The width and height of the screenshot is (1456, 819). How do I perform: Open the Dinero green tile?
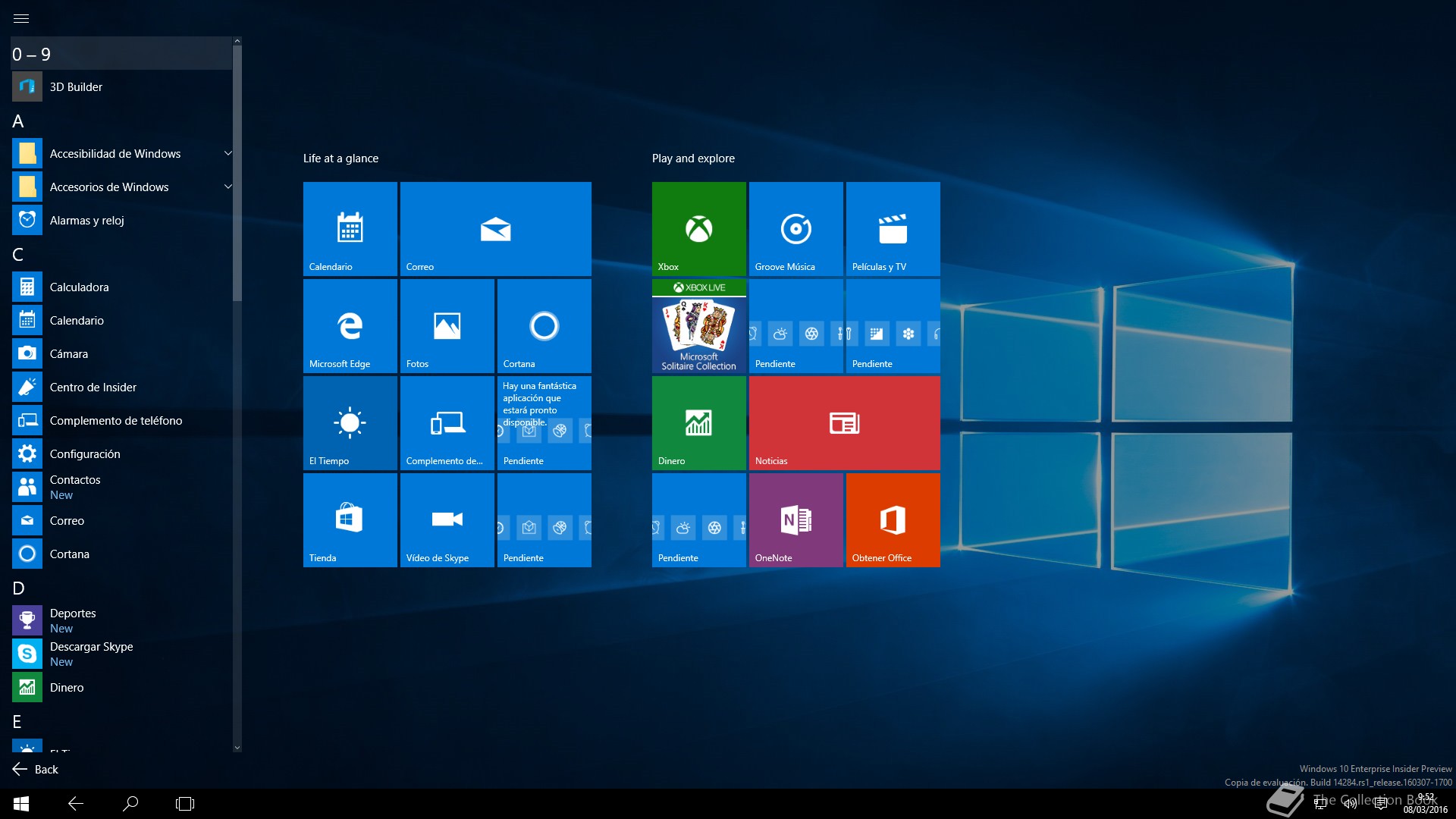699,423
